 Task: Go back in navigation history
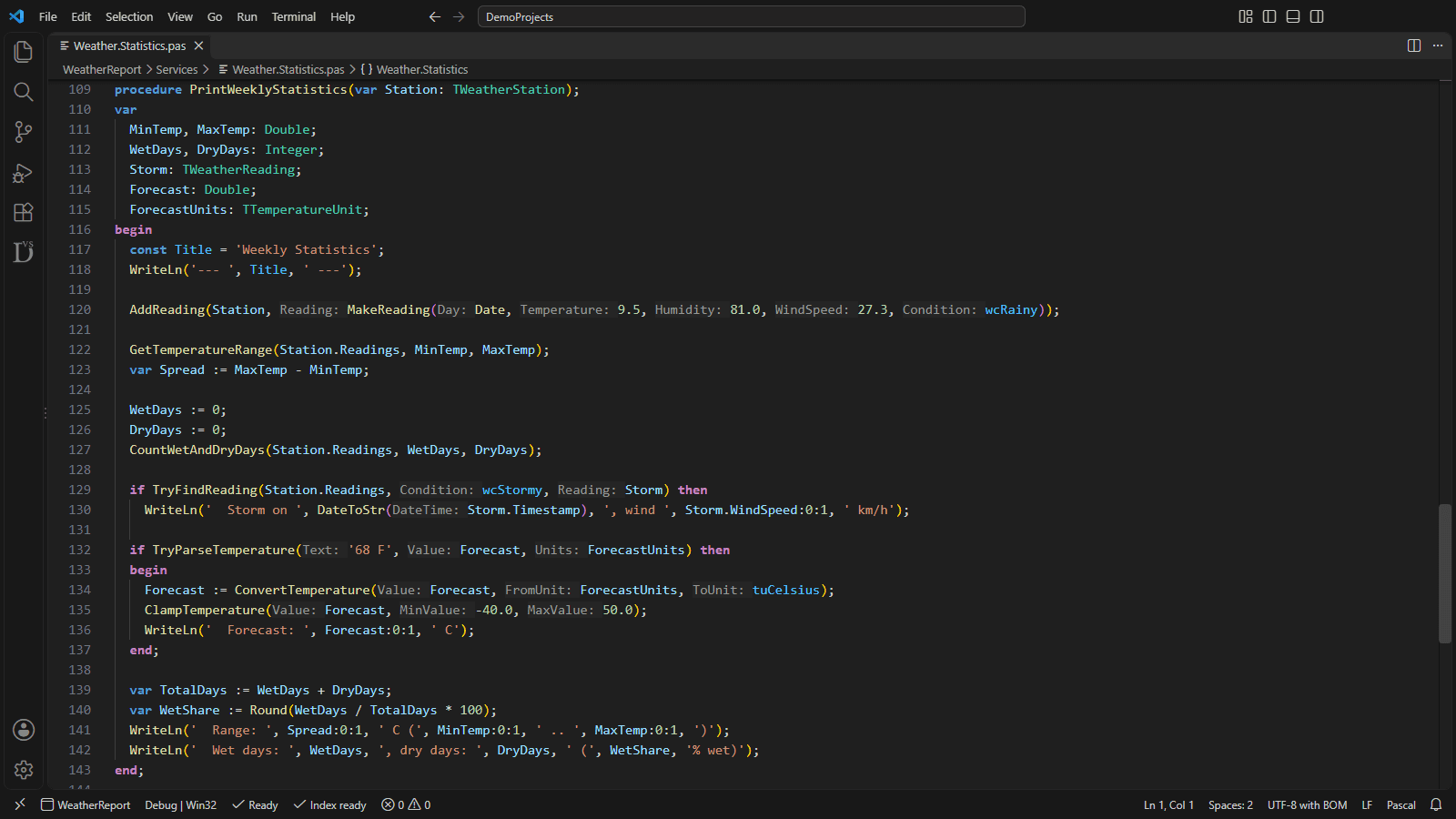coord(435,16)
